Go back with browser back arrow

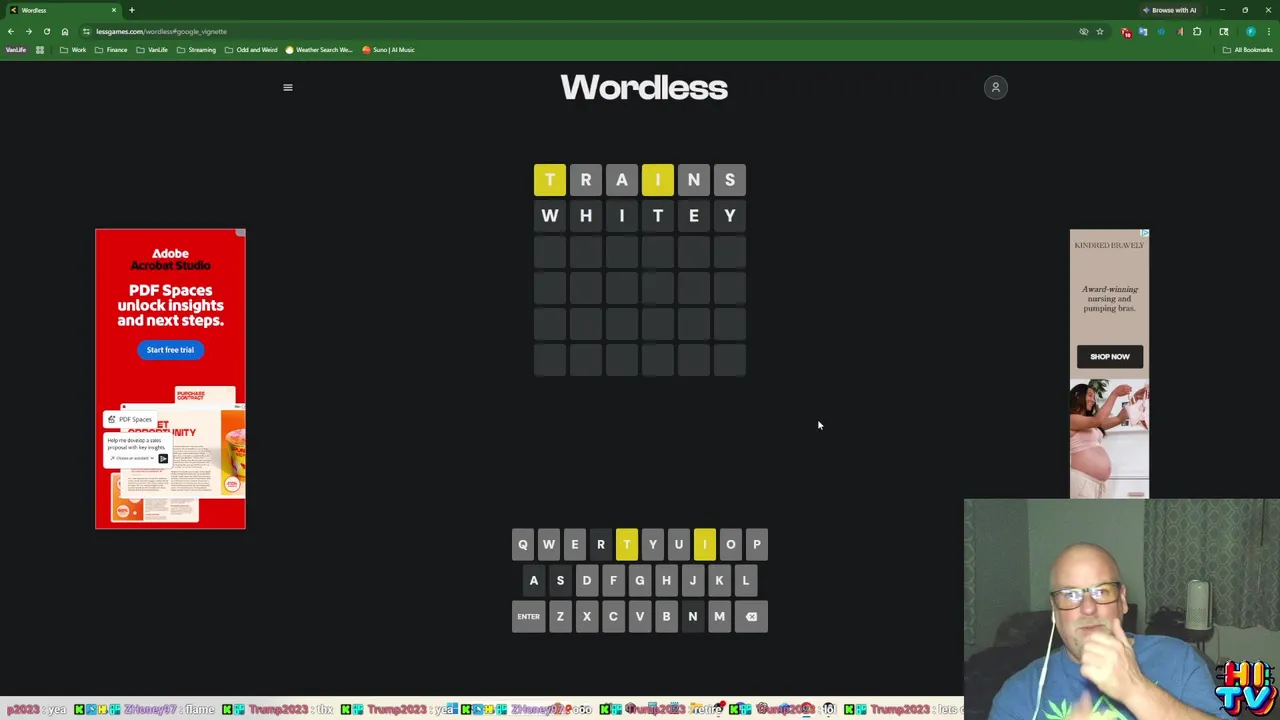[11, 31]
